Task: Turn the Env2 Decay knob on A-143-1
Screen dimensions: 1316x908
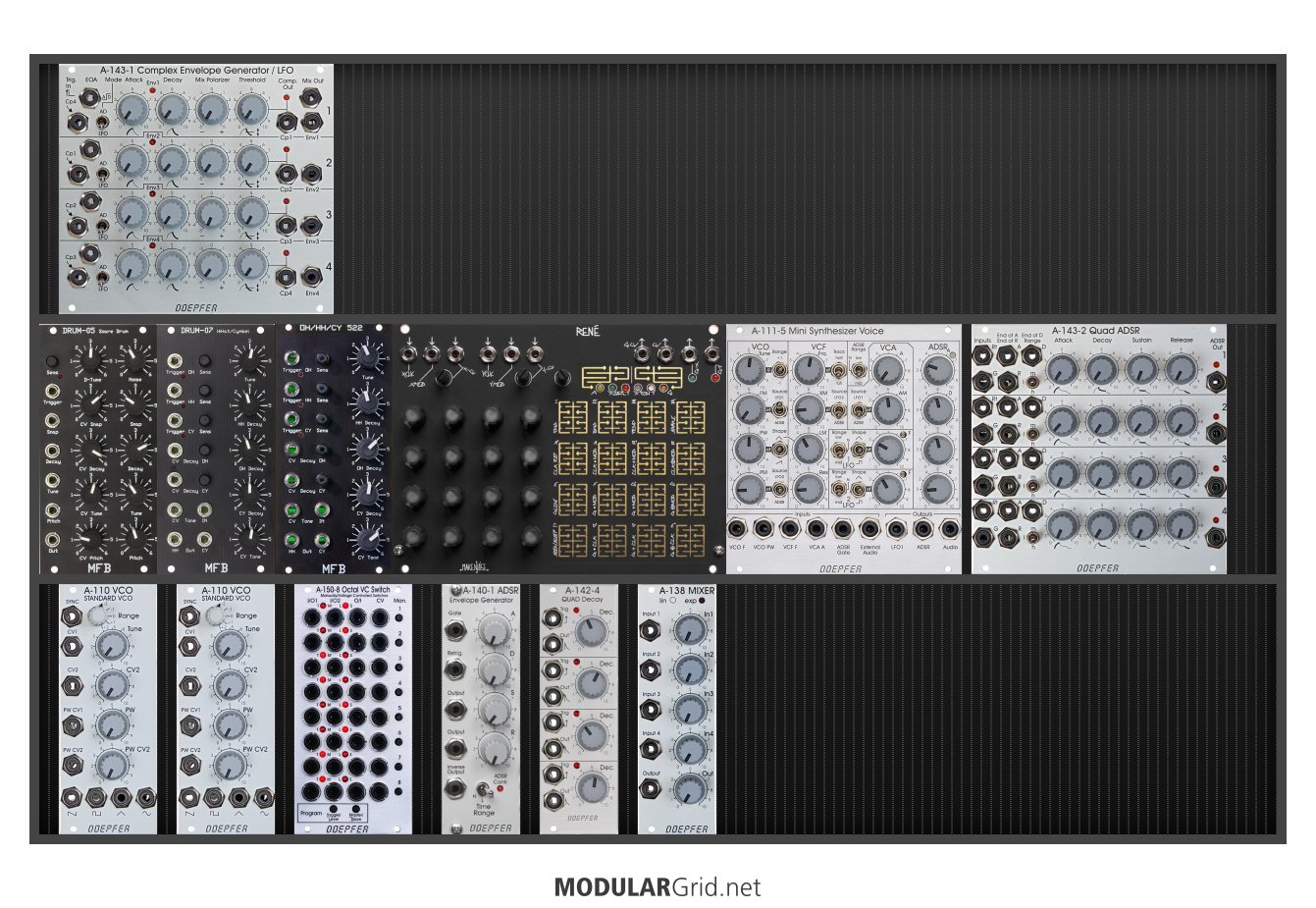Action: point(172,162)
